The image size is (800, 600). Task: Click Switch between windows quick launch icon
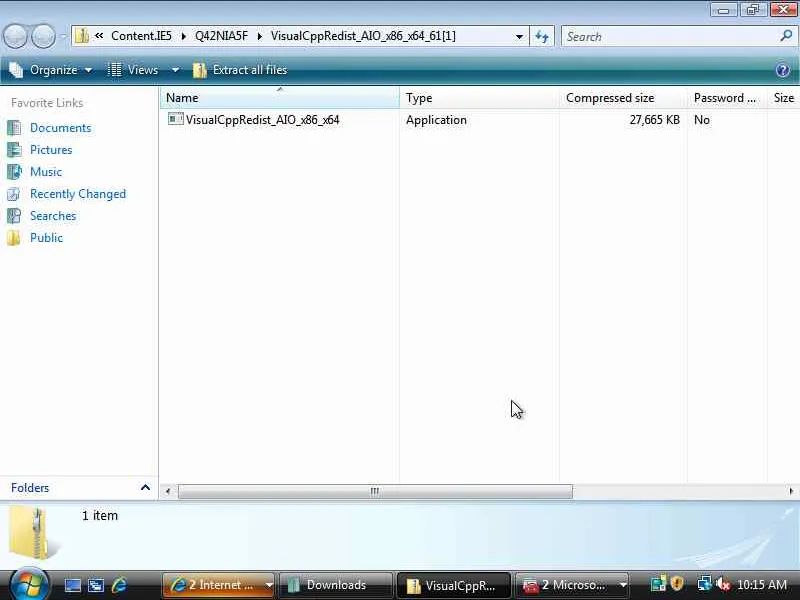pos(96,585)
